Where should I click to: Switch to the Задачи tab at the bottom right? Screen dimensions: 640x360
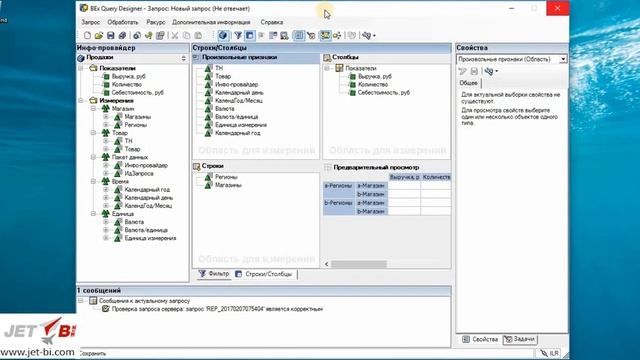pyautogui.click(x=520, y=339)
